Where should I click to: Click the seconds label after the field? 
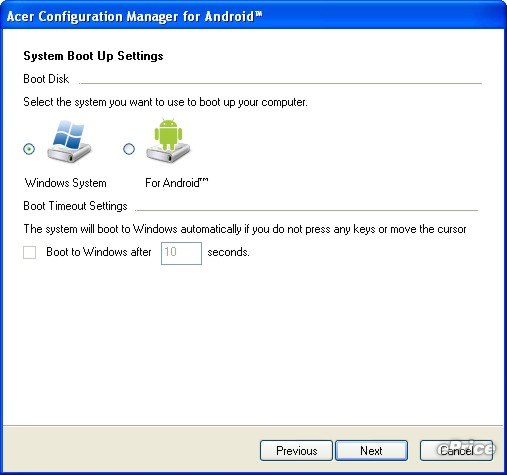coord(228,252)
